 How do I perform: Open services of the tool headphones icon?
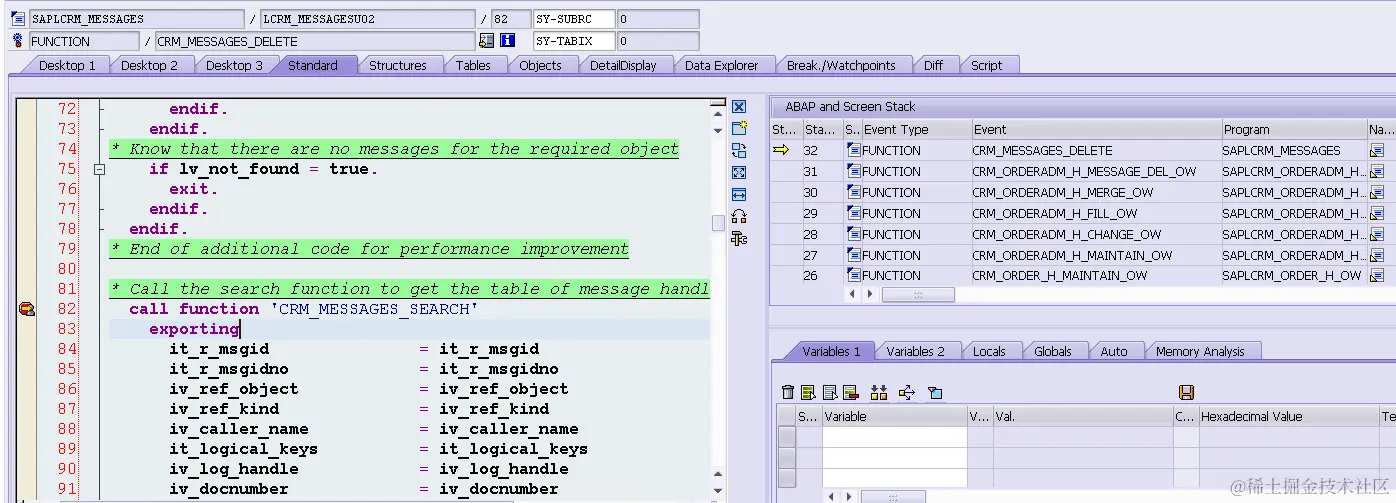click(739, 216)
